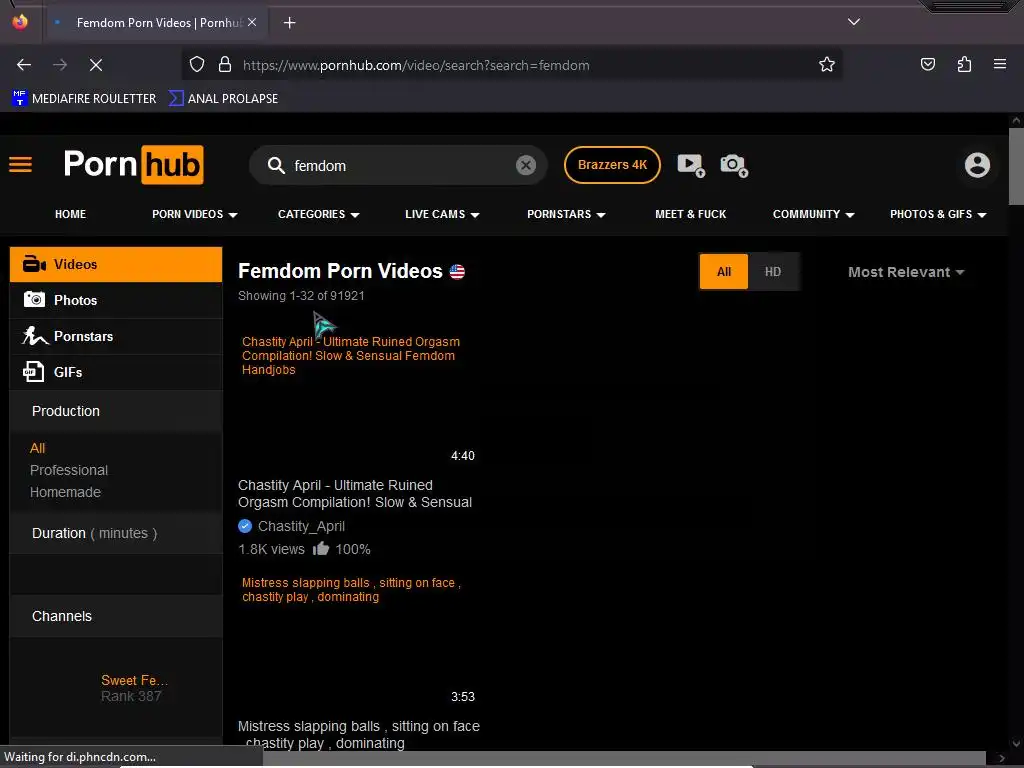The image size is (1024, 768).
Task: Click the padlock site info icon
Action: [x=225, y=65]
